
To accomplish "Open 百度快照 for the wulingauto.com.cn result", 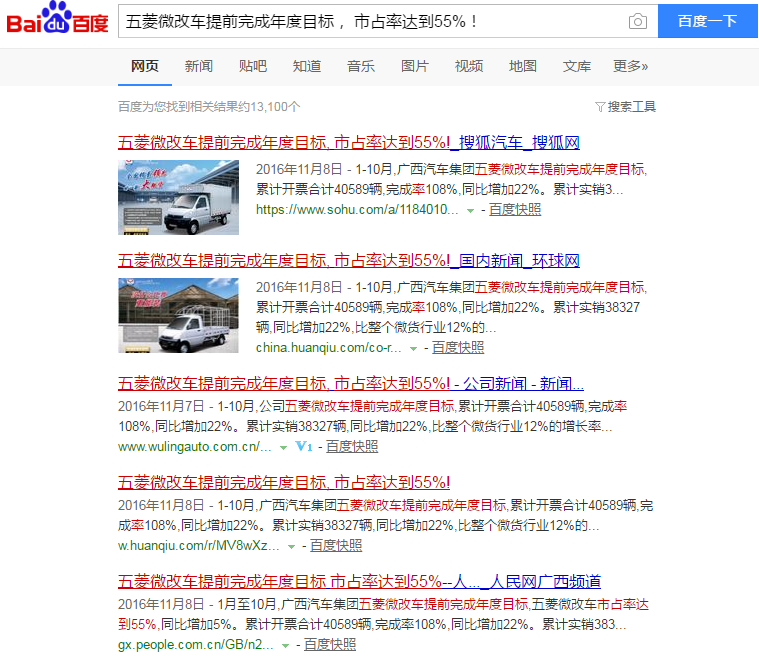I will (351, 446).
